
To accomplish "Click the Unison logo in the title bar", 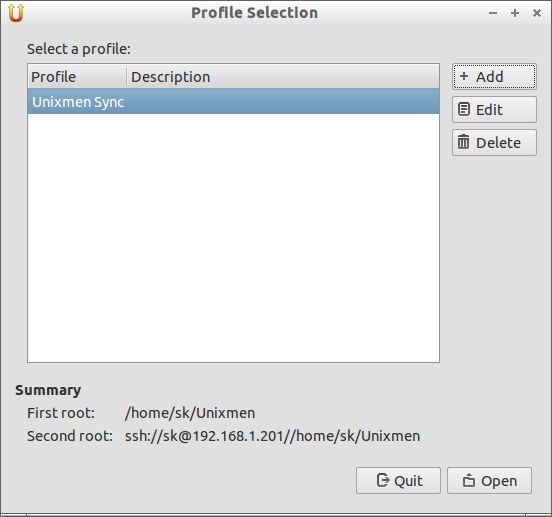I will coord(16,13).
